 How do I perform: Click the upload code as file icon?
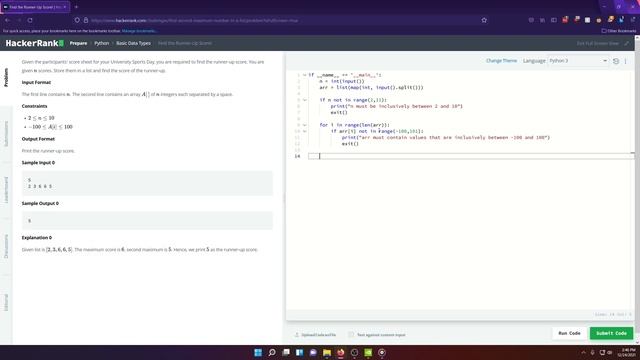(x=297, y=335)
